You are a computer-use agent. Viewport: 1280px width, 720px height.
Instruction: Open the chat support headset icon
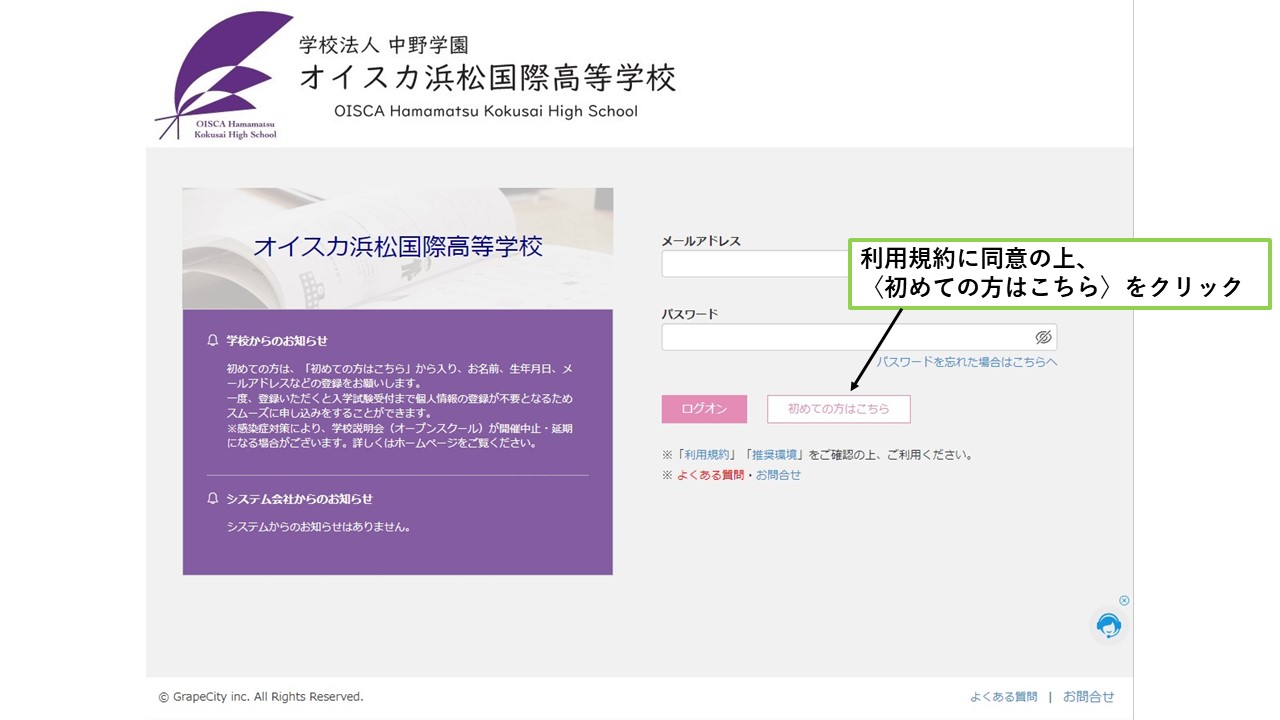(x=1108, y=626)
